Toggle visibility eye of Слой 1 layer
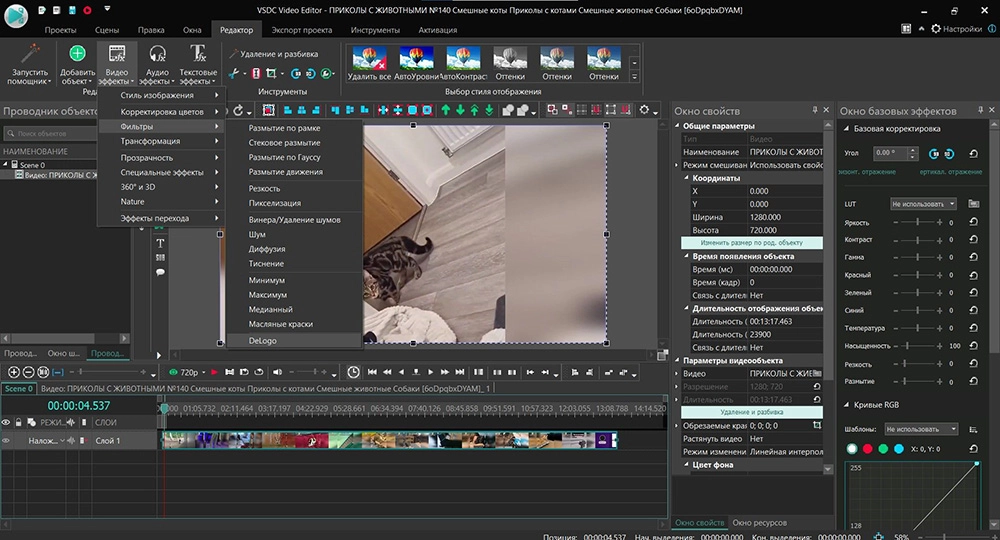This screenshot has width=1000, height=540. 7,440
